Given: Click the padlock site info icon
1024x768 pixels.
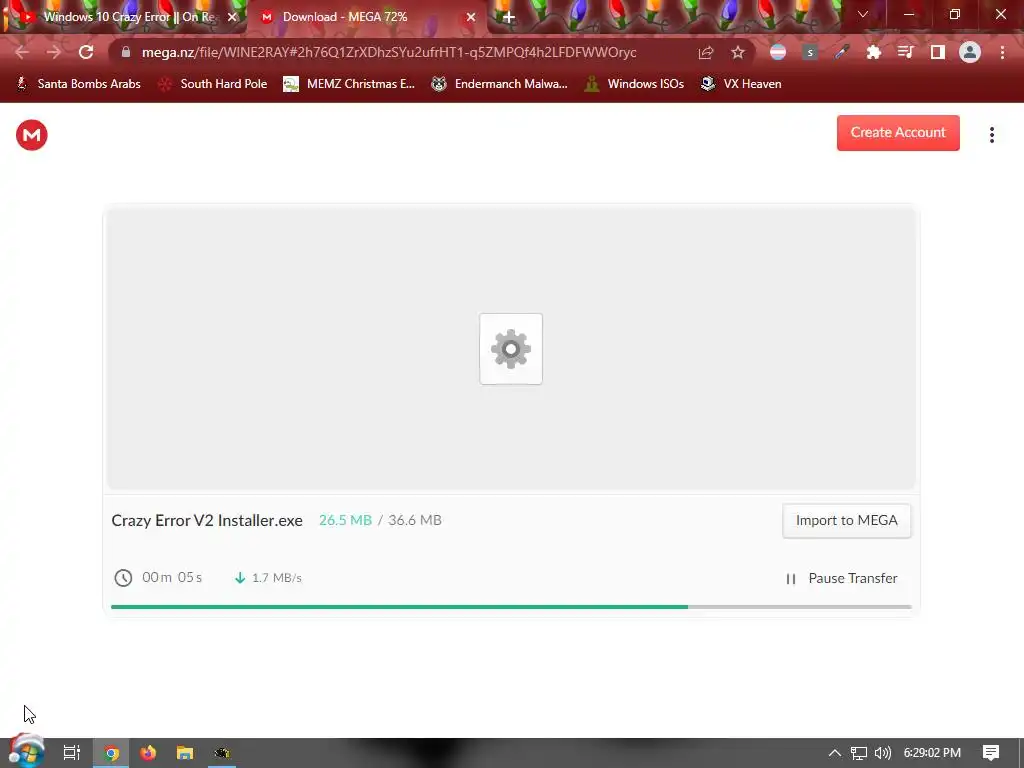Looking at the screenshot, I should (126, 52).
